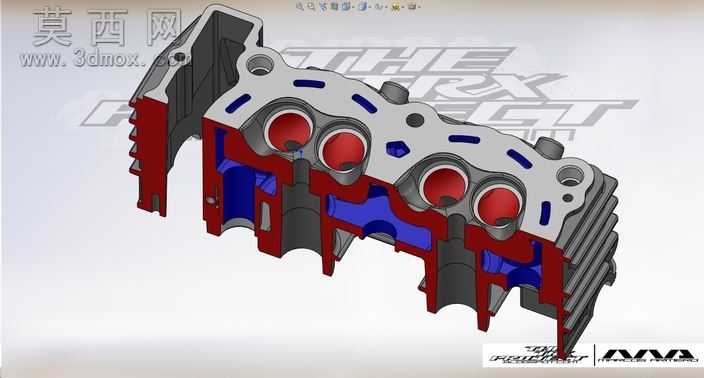Toggle the Section View tool
This screenshot has width=704, height=378.
pos(334,6)
